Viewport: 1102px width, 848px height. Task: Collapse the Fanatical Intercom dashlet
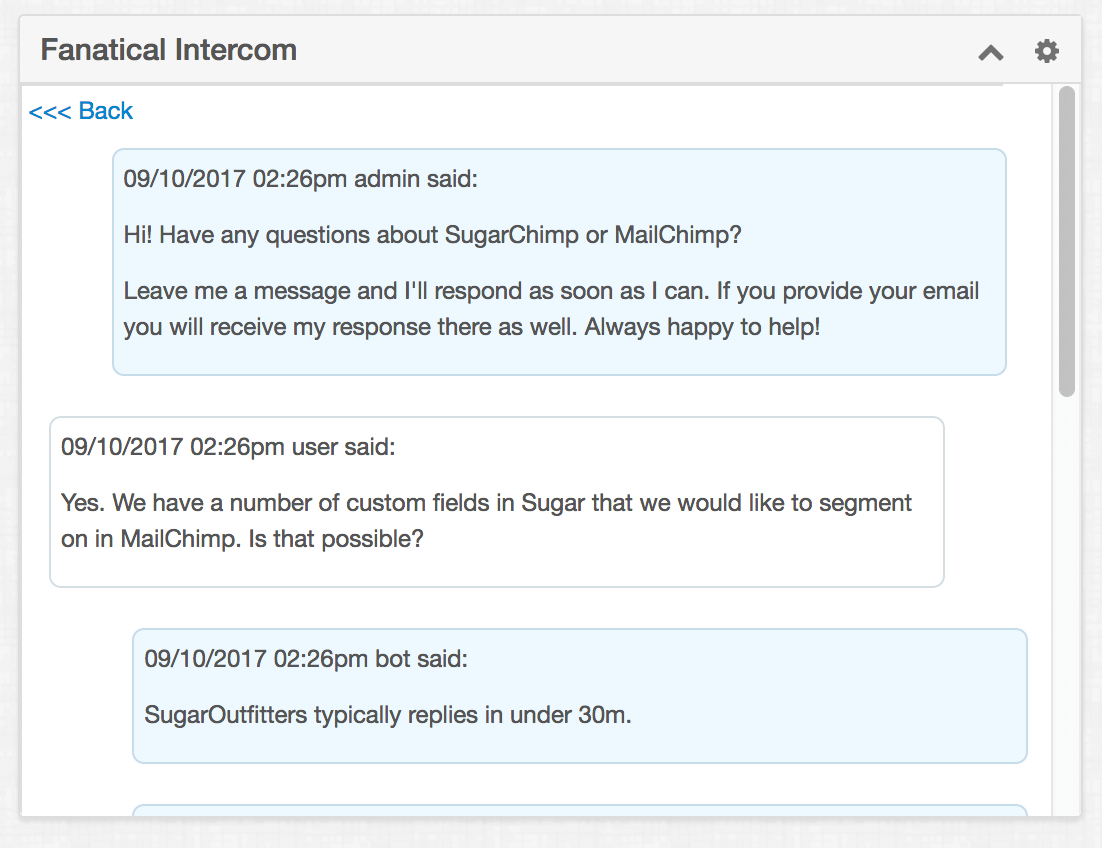point(991,53)
